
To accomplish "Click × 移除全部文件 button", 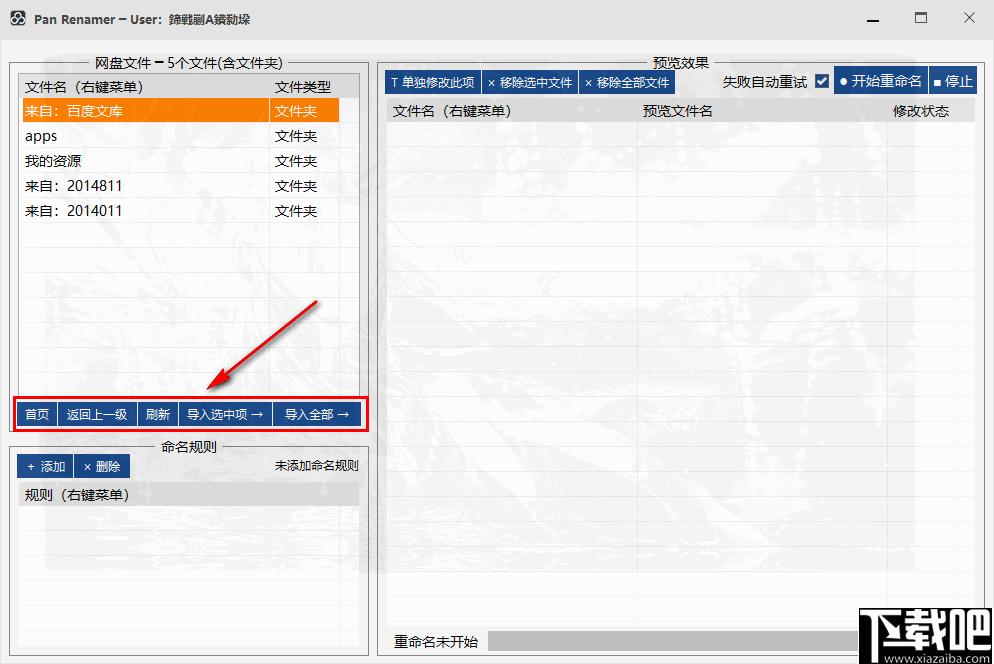I will click(627, 82).
